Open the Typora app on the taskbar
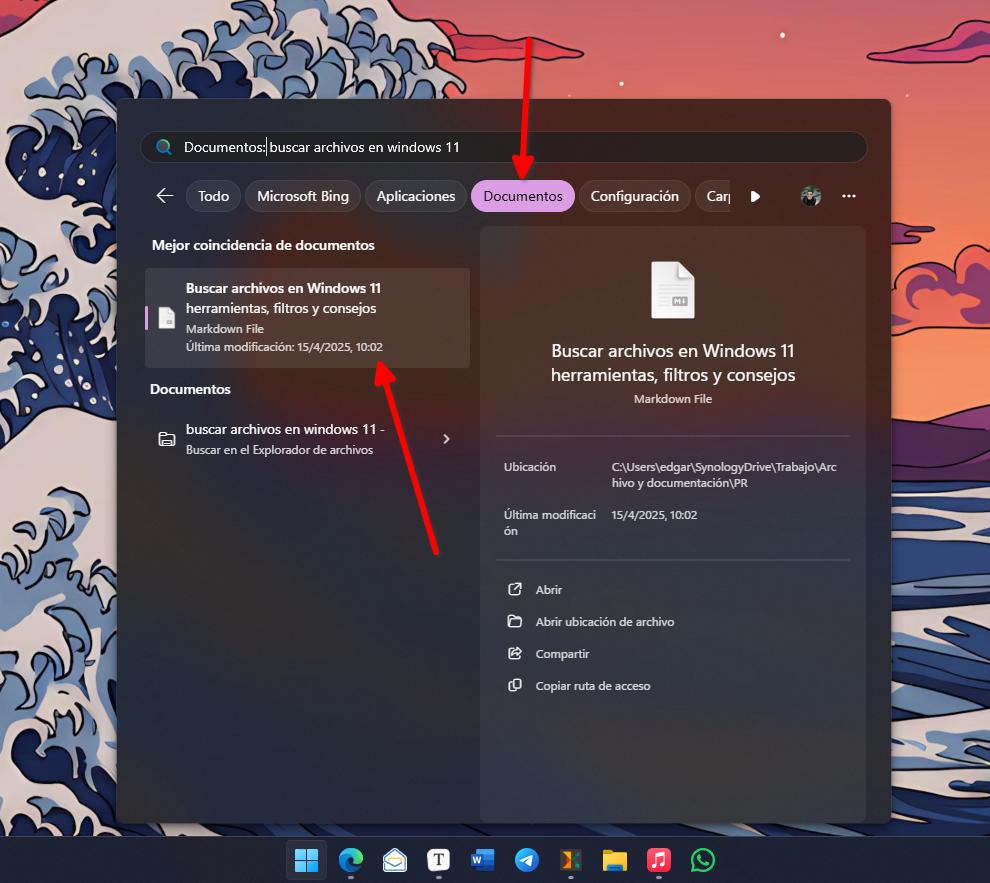Image resolution: width=990 pixels, height=883 pixels. (439, 860)
